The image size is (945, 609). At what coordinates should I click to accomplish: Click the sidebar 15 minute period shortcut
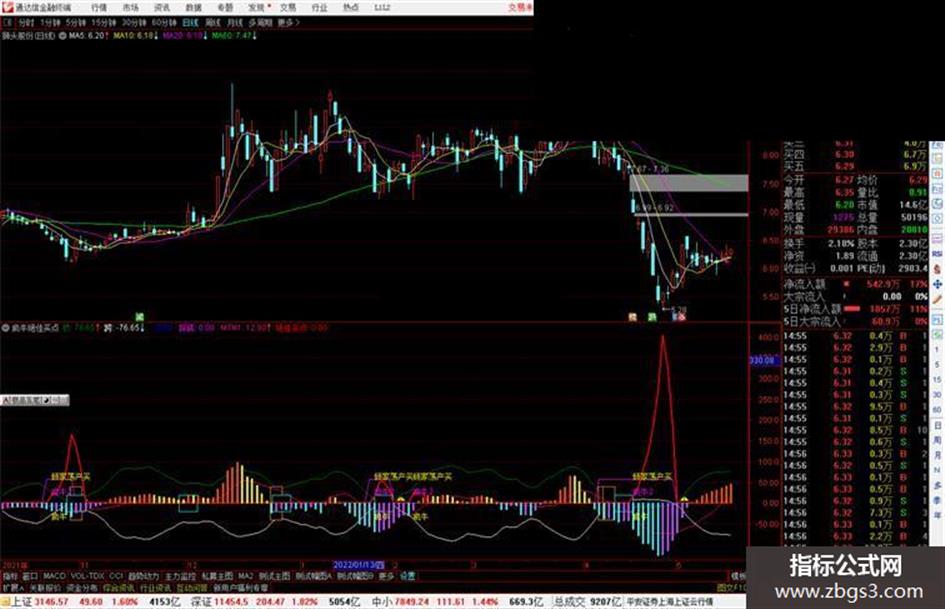coord(937,379)
